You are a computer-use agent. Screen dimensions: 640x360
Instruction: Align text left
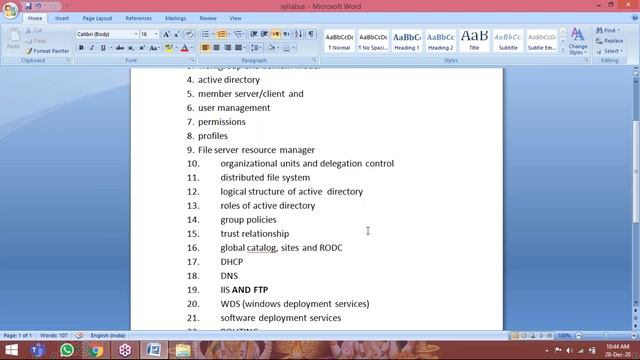(205, 48)
